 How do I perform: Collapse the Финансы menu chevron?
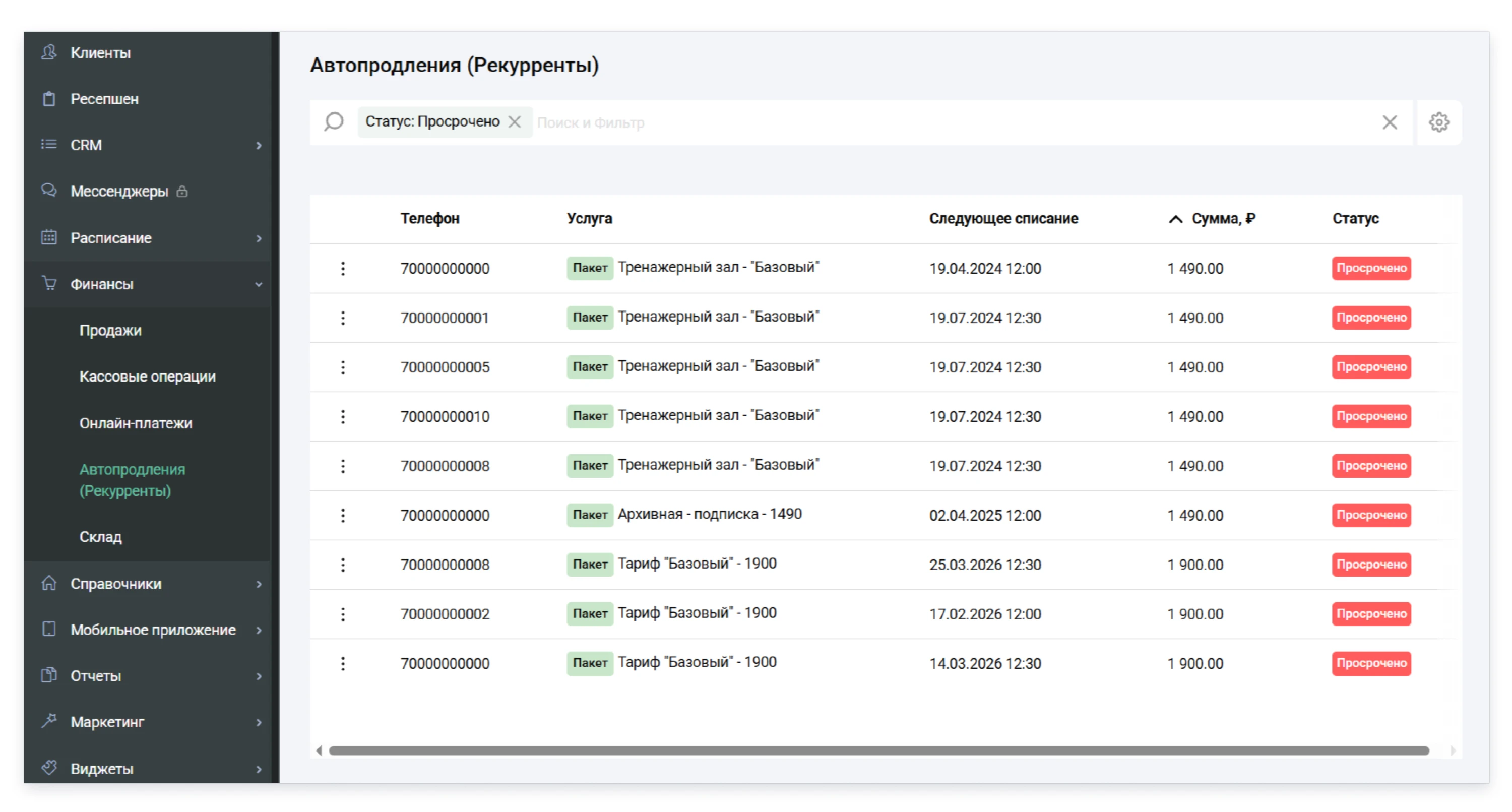click(x=259, y=284)
